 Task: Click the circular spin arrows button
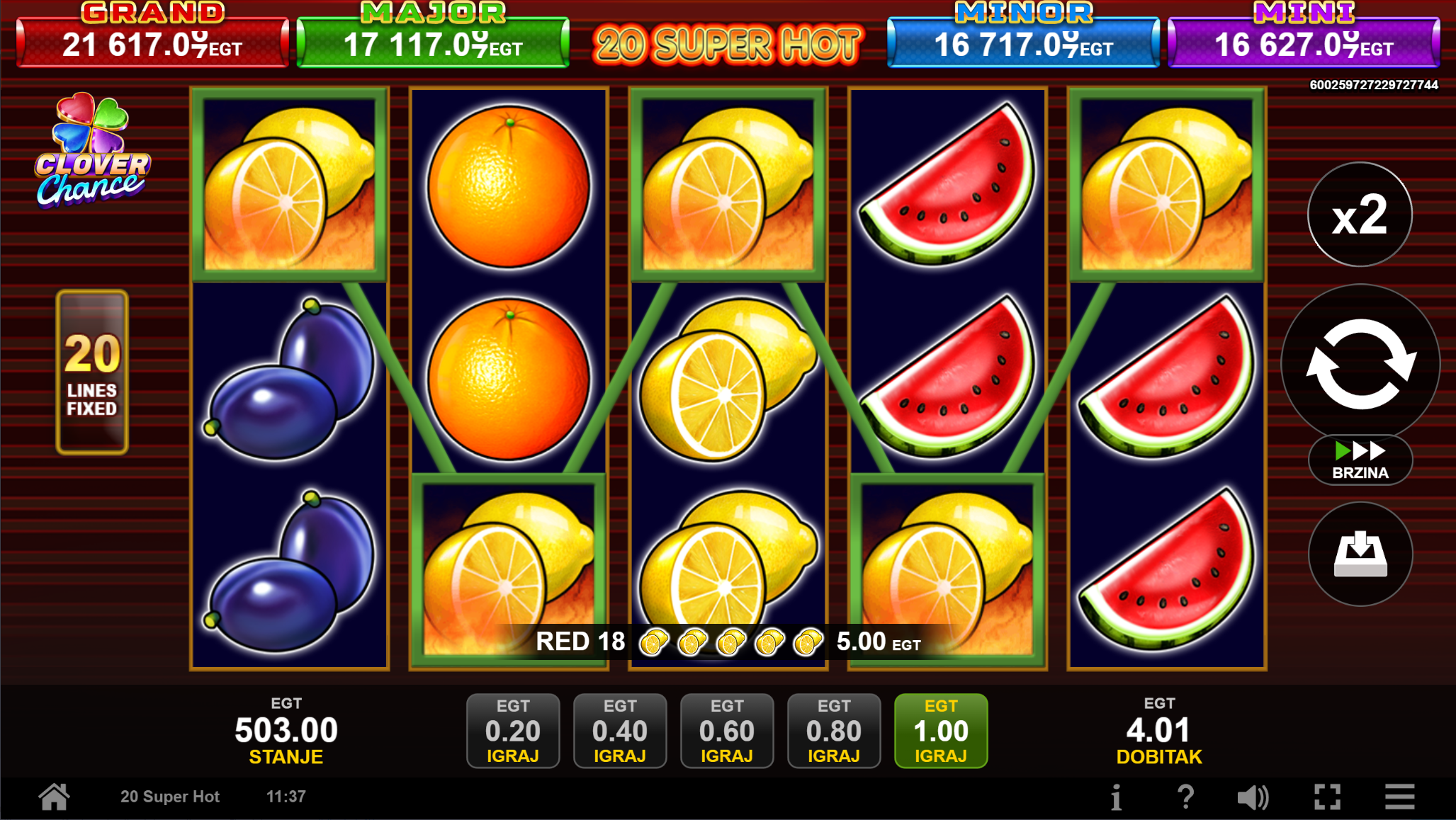[1360, 364]
